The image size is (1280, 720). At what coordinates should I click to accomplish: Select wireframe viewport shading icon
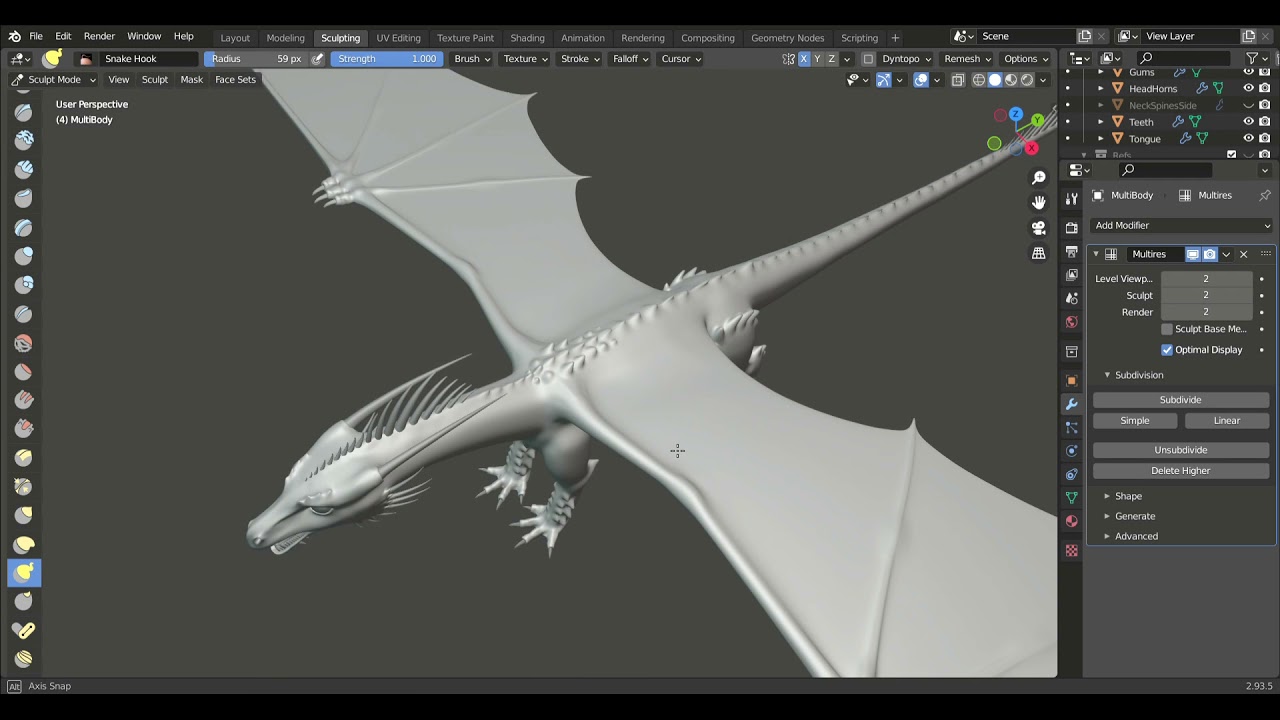979,80
